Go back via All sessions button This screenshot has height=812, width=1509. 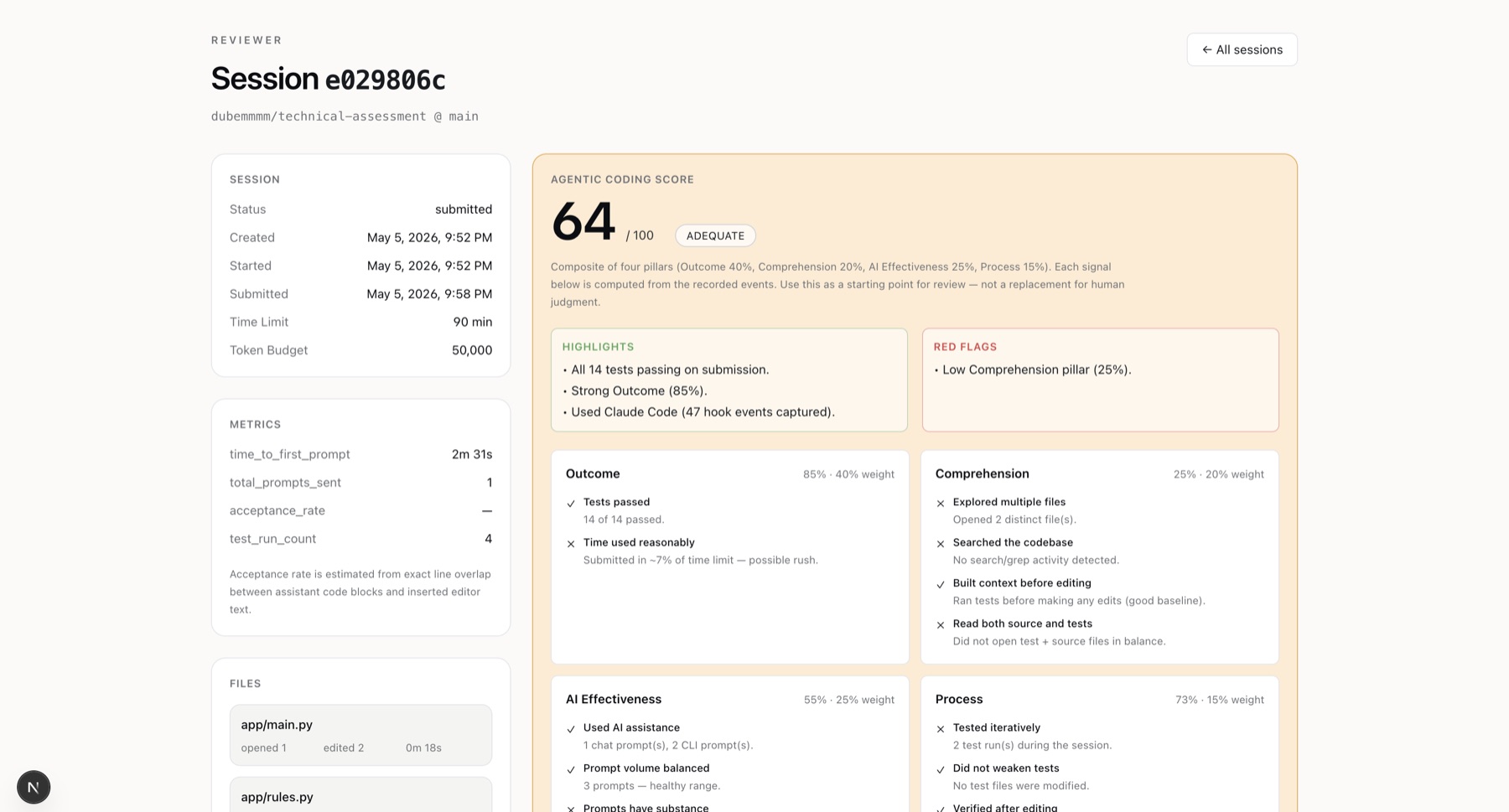(1242, 49)
